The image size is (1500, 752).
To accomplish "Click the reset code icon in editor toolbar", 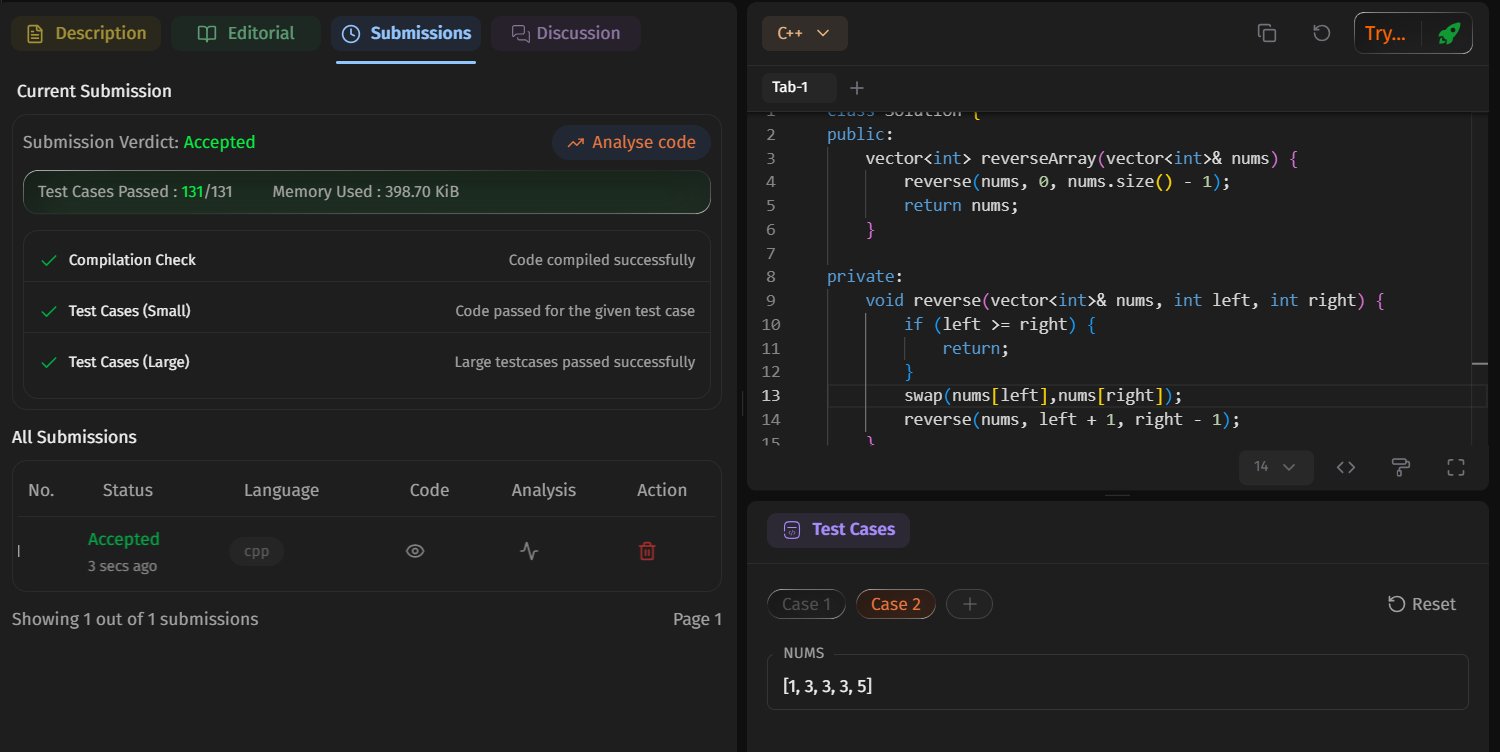I will click(1321, 33).
